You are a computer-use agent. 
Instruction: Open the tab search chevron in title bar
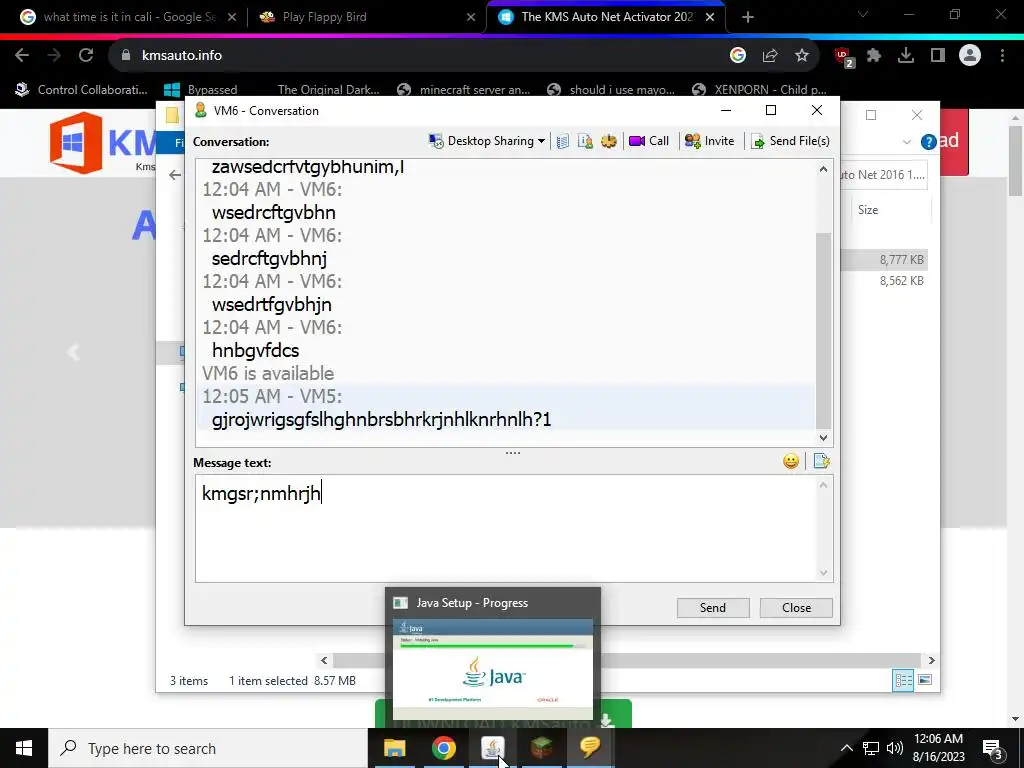pos(863,14)
